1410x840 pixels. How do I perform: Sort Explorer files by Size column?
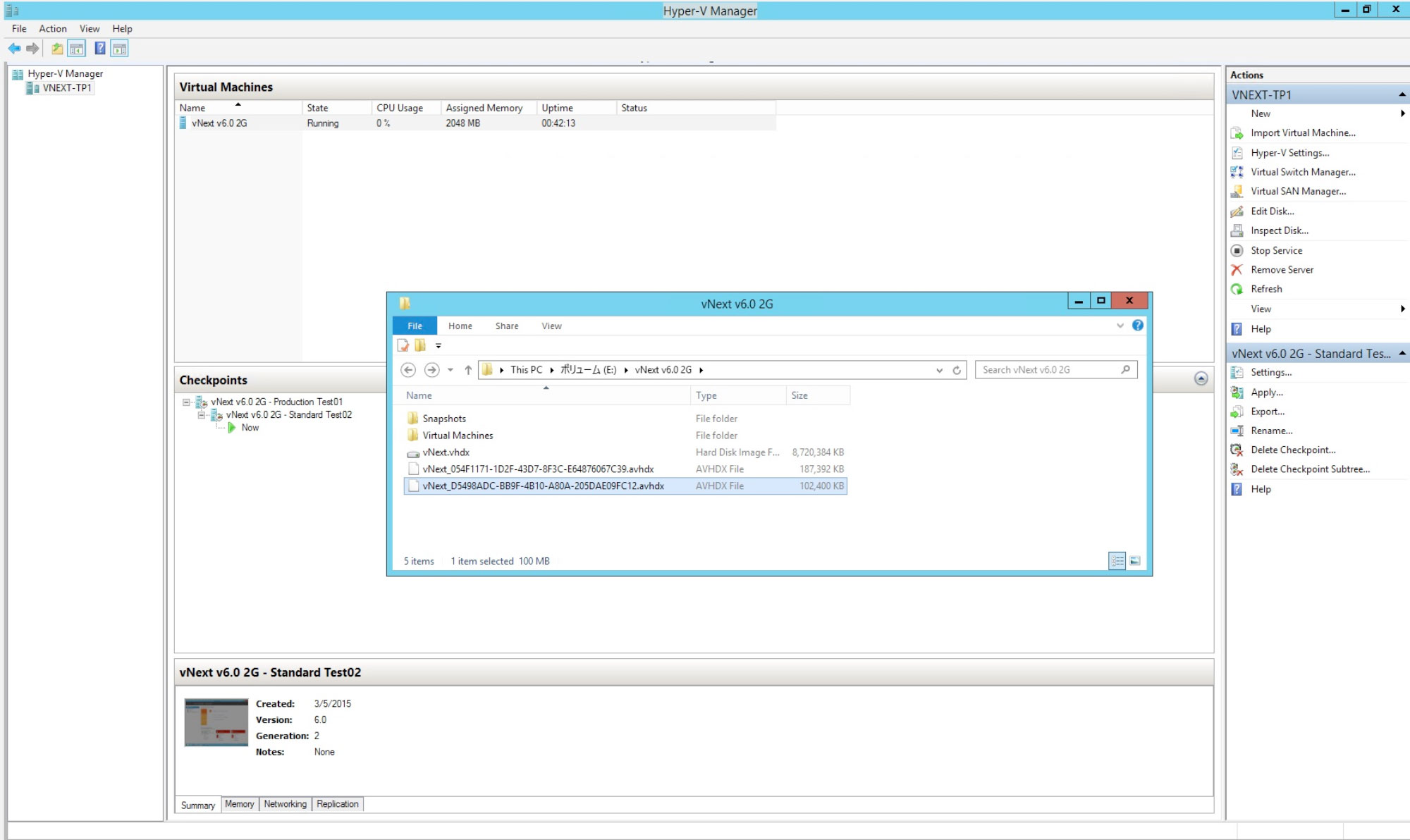(818, 395)
